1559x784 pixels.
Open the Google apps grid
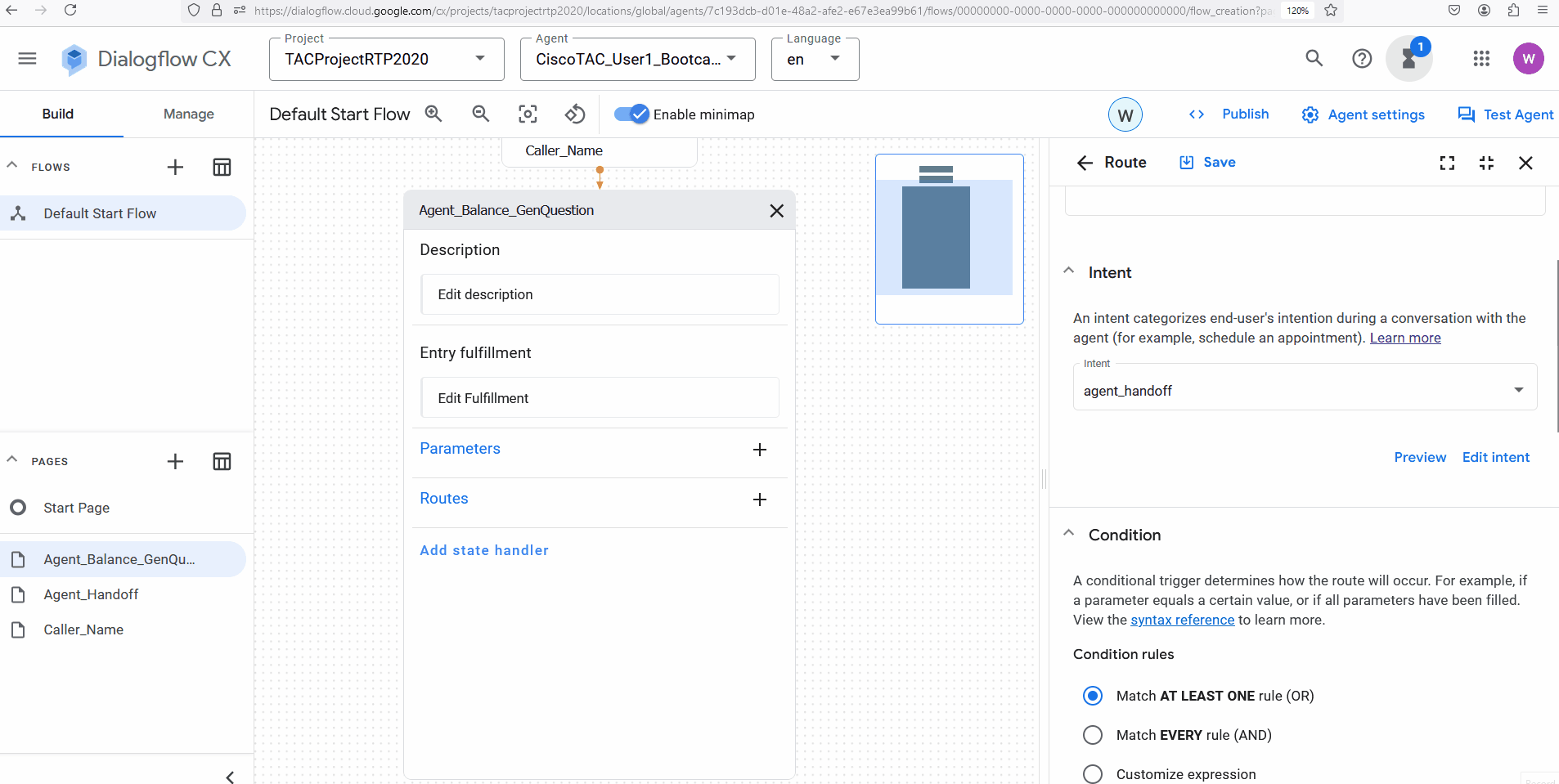(x=1481, y=59)
